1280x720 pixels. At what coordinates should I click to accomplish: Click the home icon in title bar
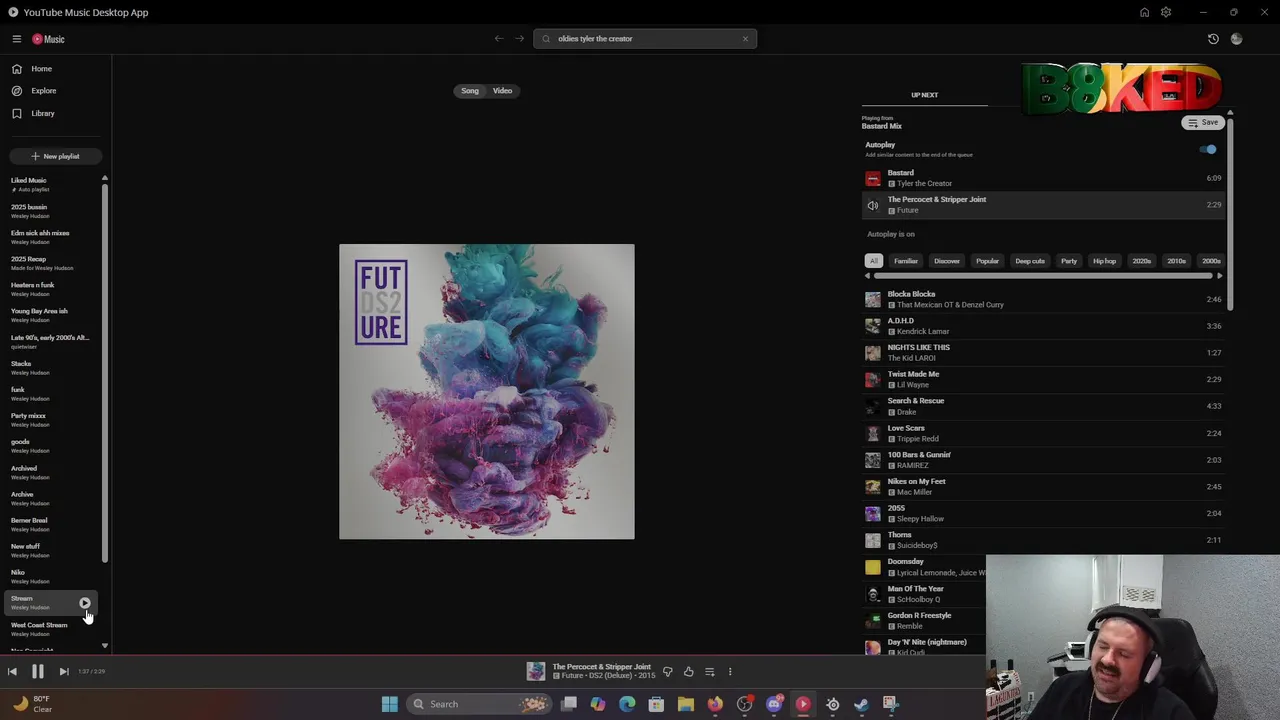click(x=1144, y=12)
